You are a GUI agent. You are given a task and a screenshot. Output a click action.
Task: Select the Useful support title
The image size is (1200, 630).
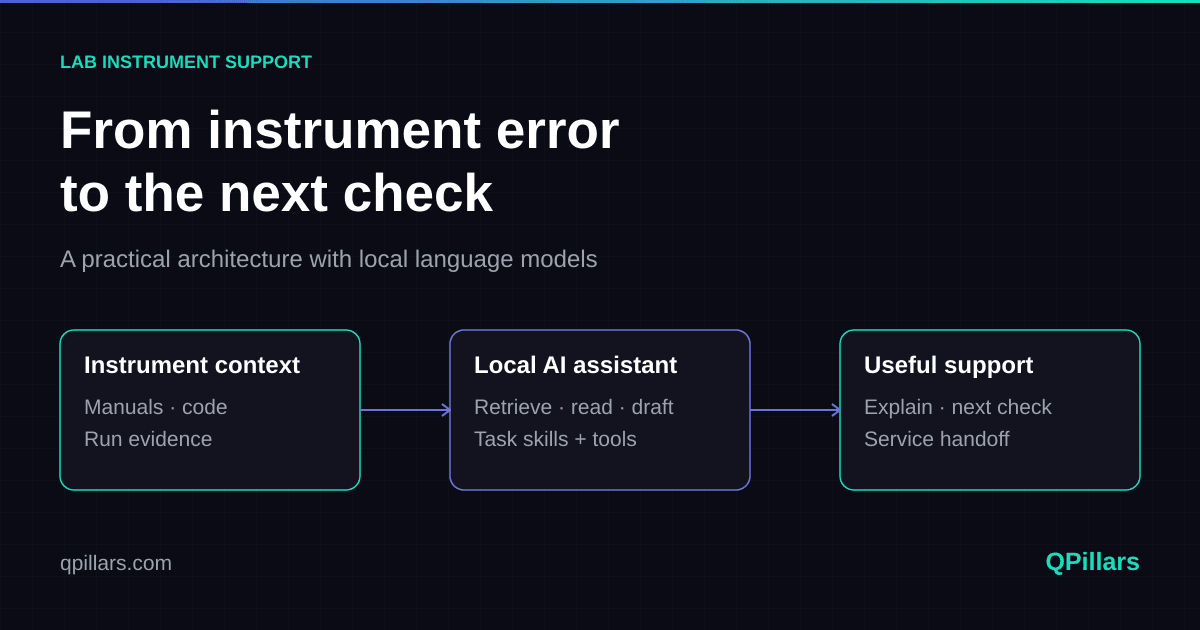tap(948, 365)
